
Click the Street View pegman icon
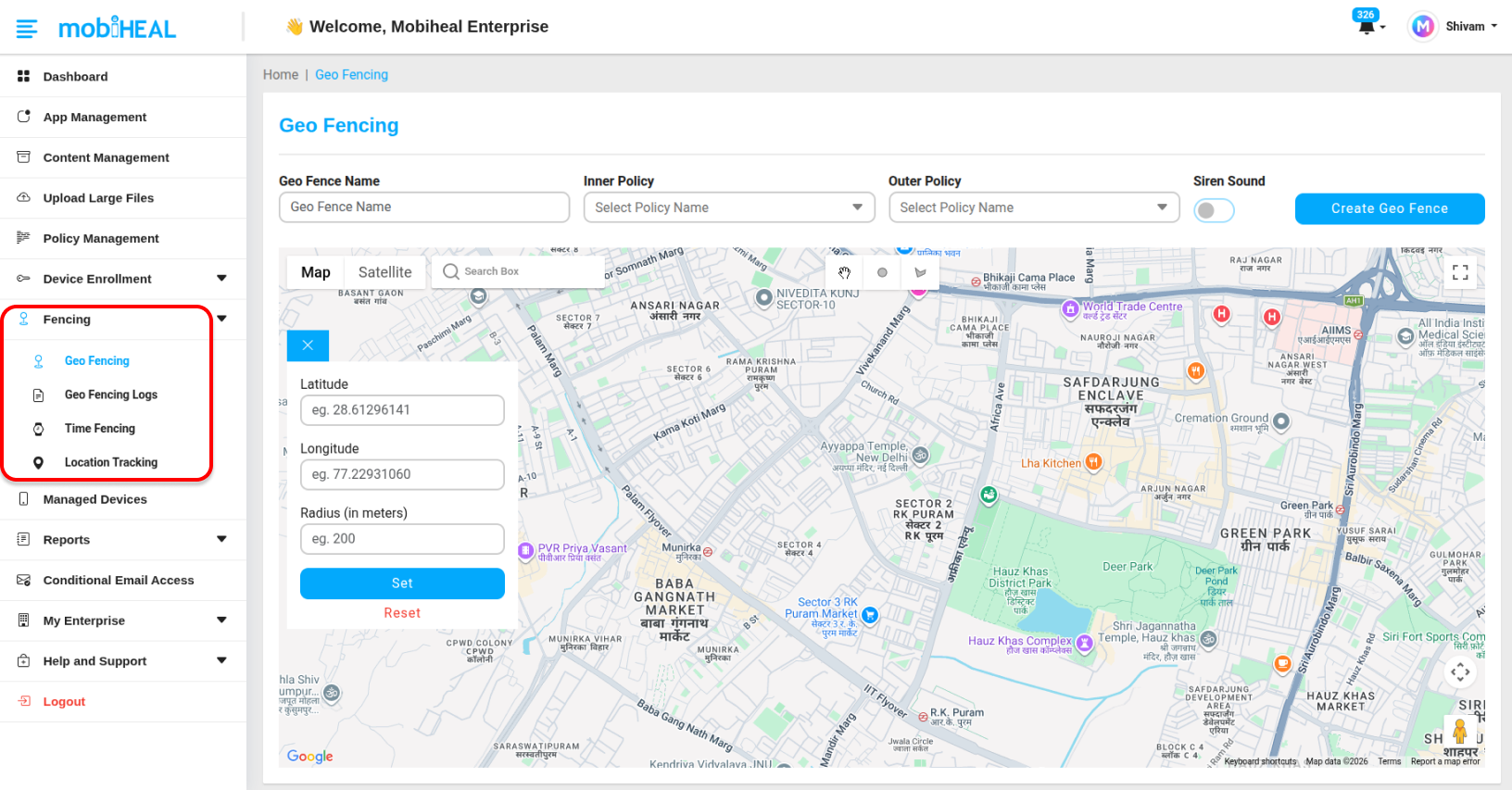1460,732
